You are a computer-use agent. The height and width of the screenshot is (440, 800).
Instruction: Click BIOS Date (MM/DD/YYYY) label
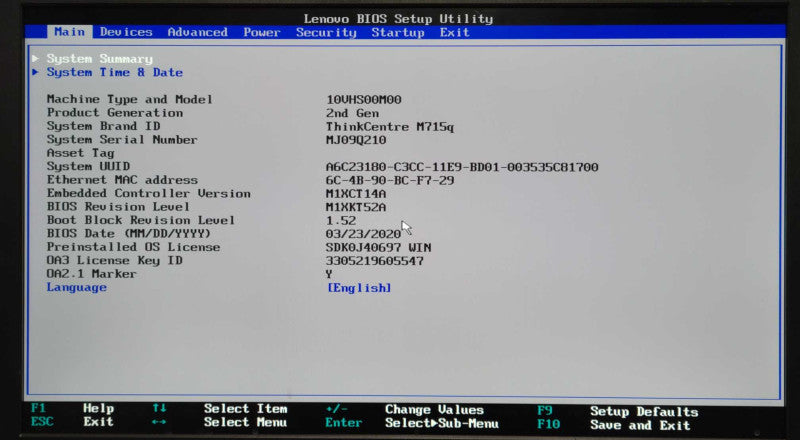coord(129,234)
